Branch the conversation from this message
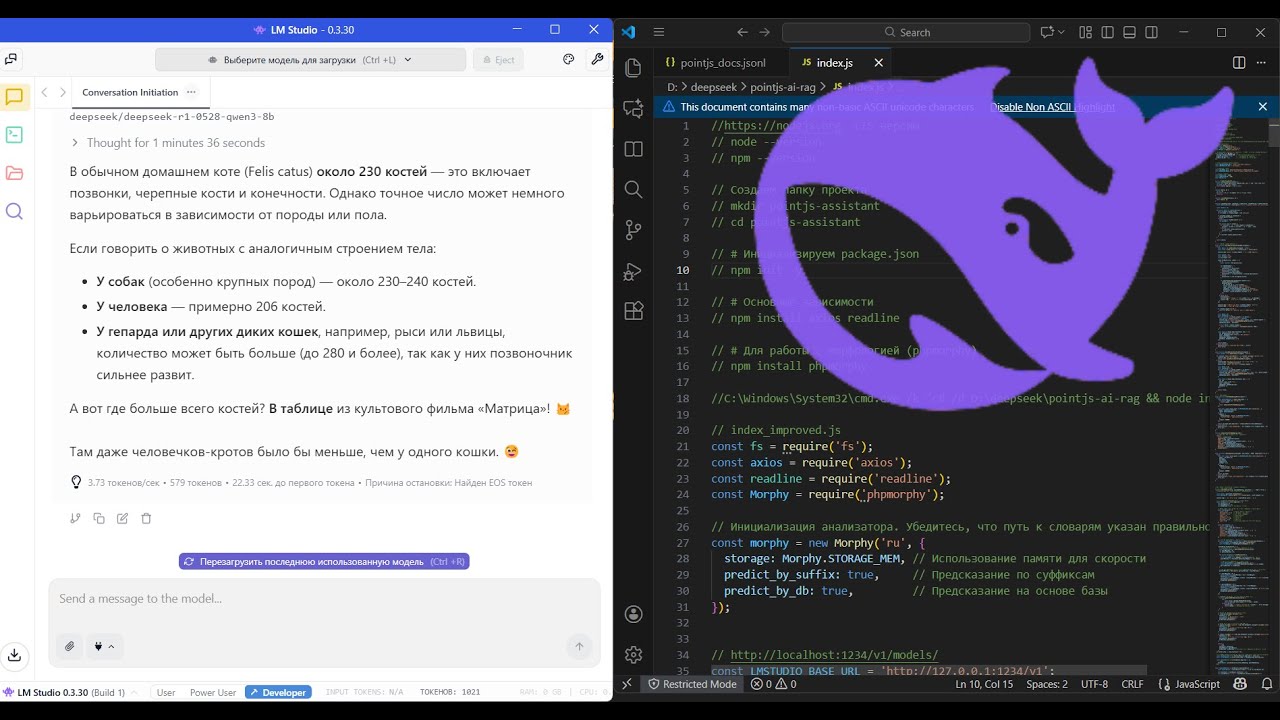 [75, 518]
